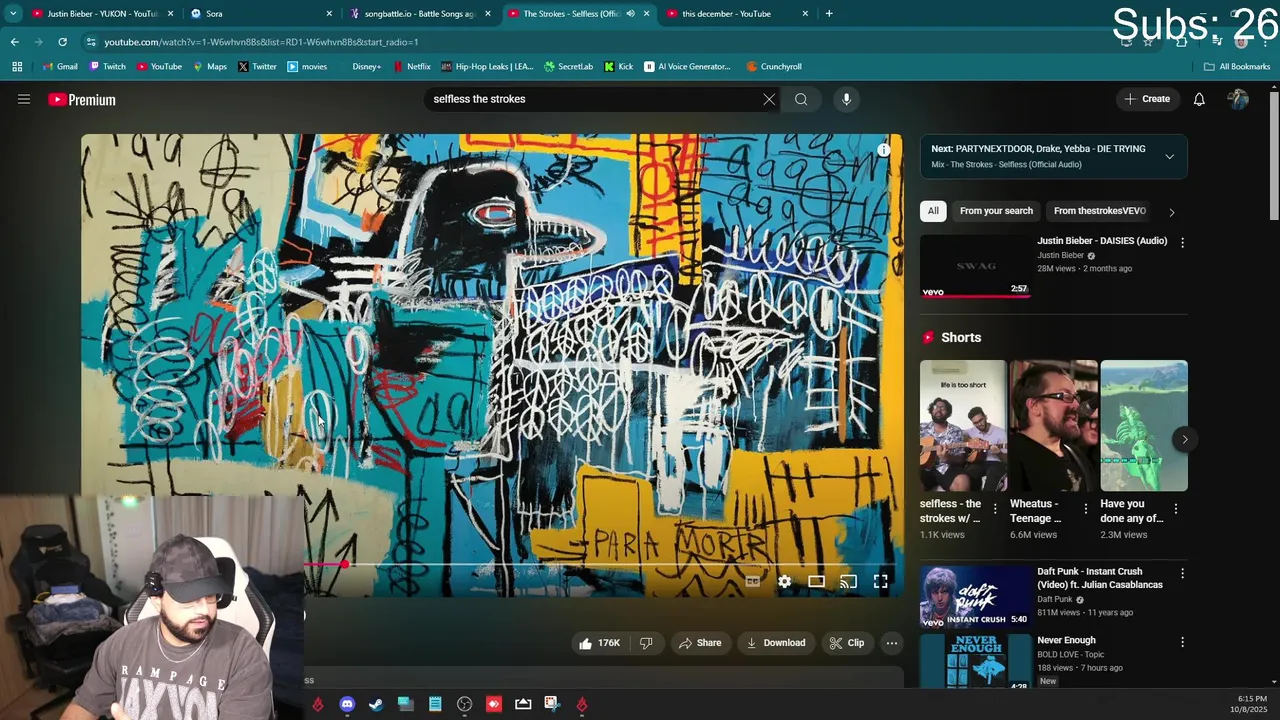Click the Share button
1280x720 pixels.
point(699,643)
